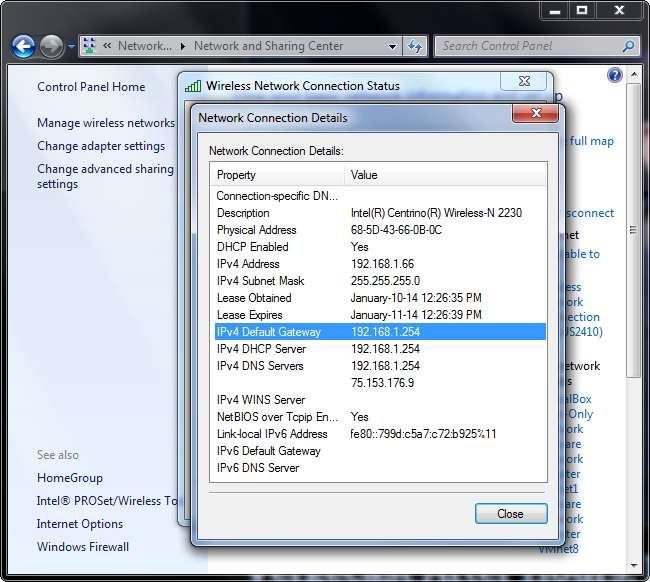Click the Control Panel icon in address bar
Image resolution: width=650 pixels, height=582 pixels.
[x=91, y=46]
